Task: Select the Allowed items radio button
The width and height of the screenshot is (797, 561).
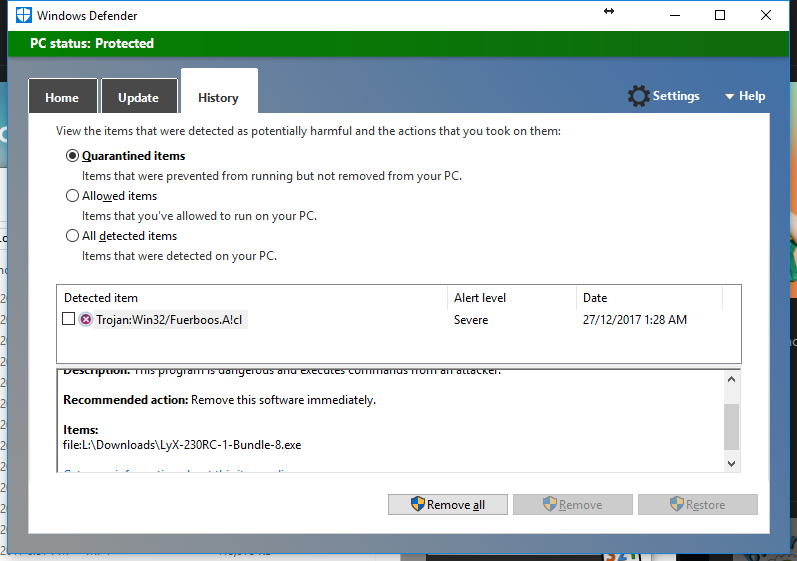Action: click(x=72, y=196)
